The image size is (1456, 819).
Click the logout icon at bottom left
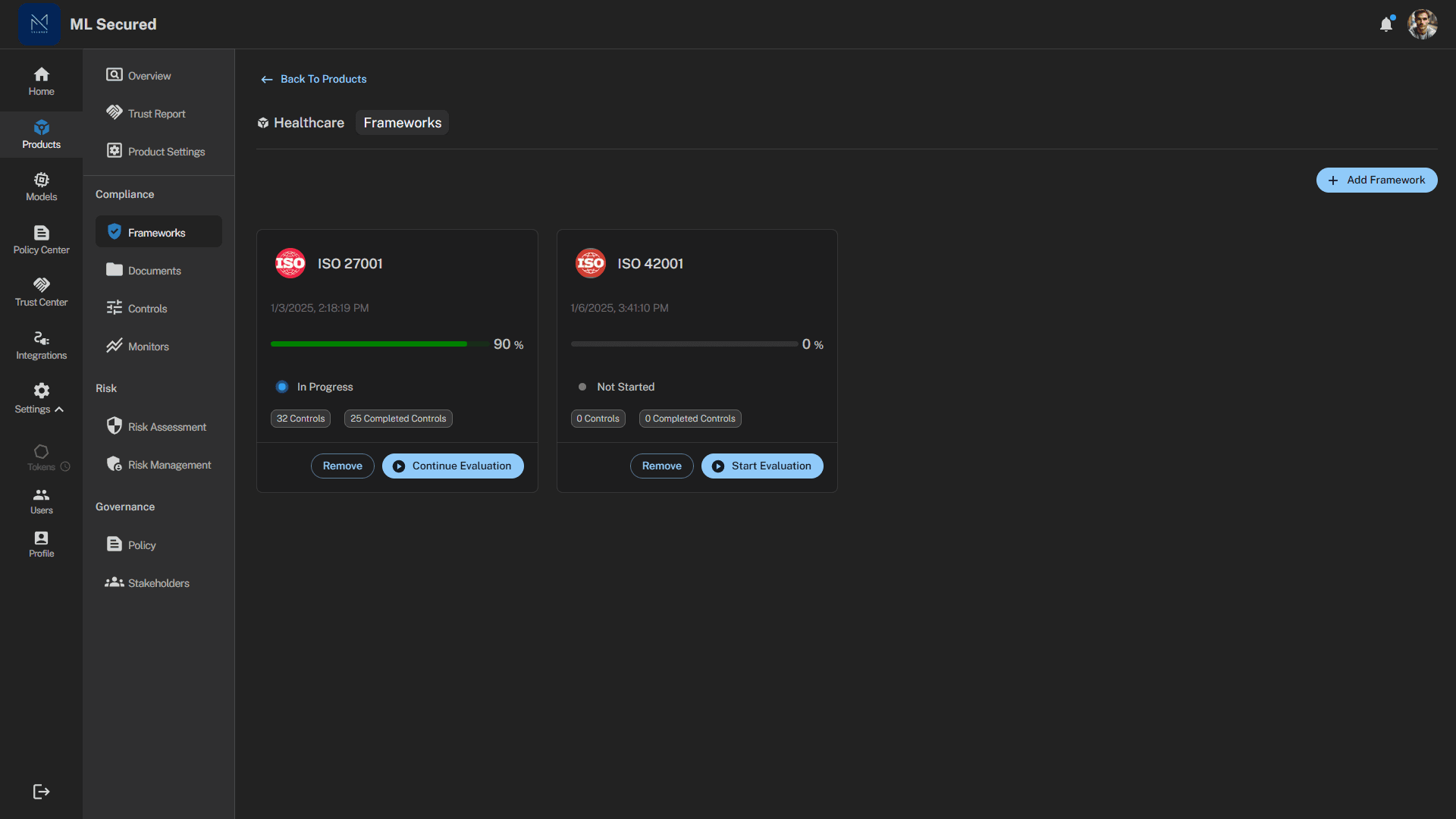pyautogui.click(x=41, y=792)
